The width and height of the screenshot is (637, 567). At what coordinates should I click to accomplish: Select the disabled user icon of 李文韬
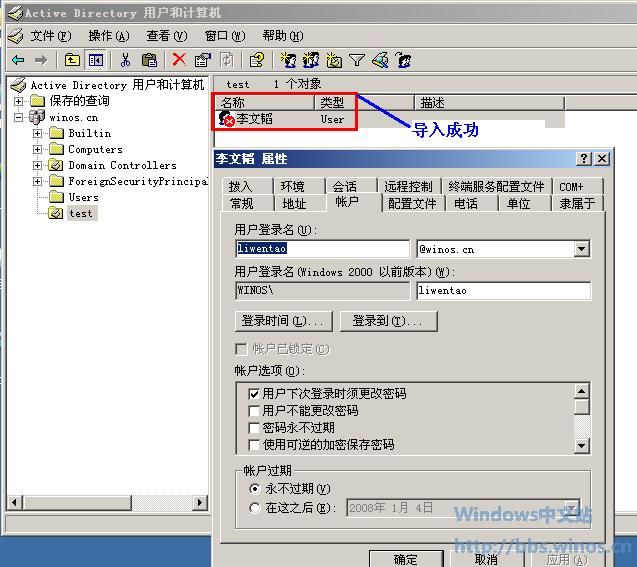tap(226, 119)
